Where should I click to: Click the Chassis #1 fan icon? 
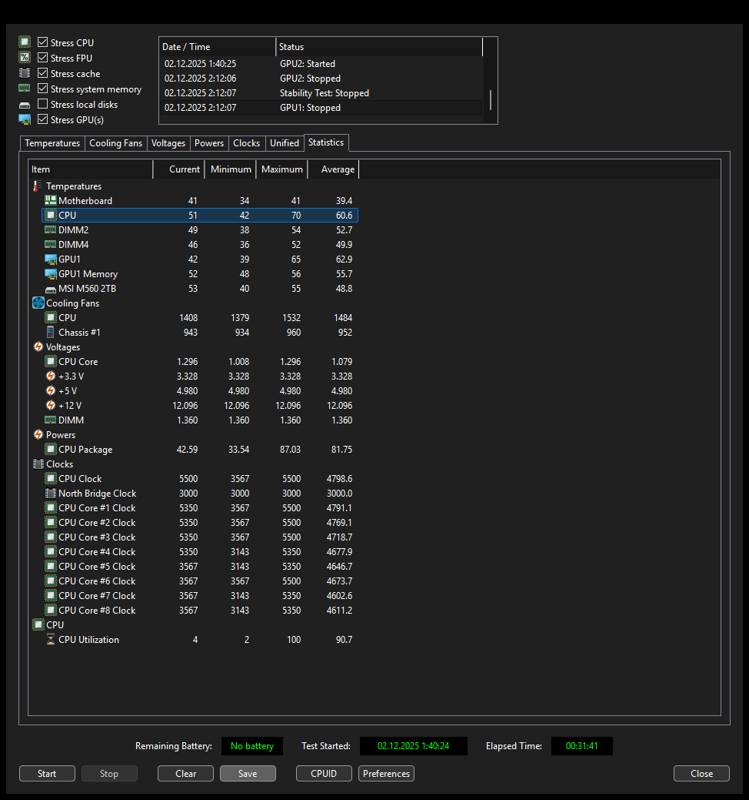(x=50, y=332)
